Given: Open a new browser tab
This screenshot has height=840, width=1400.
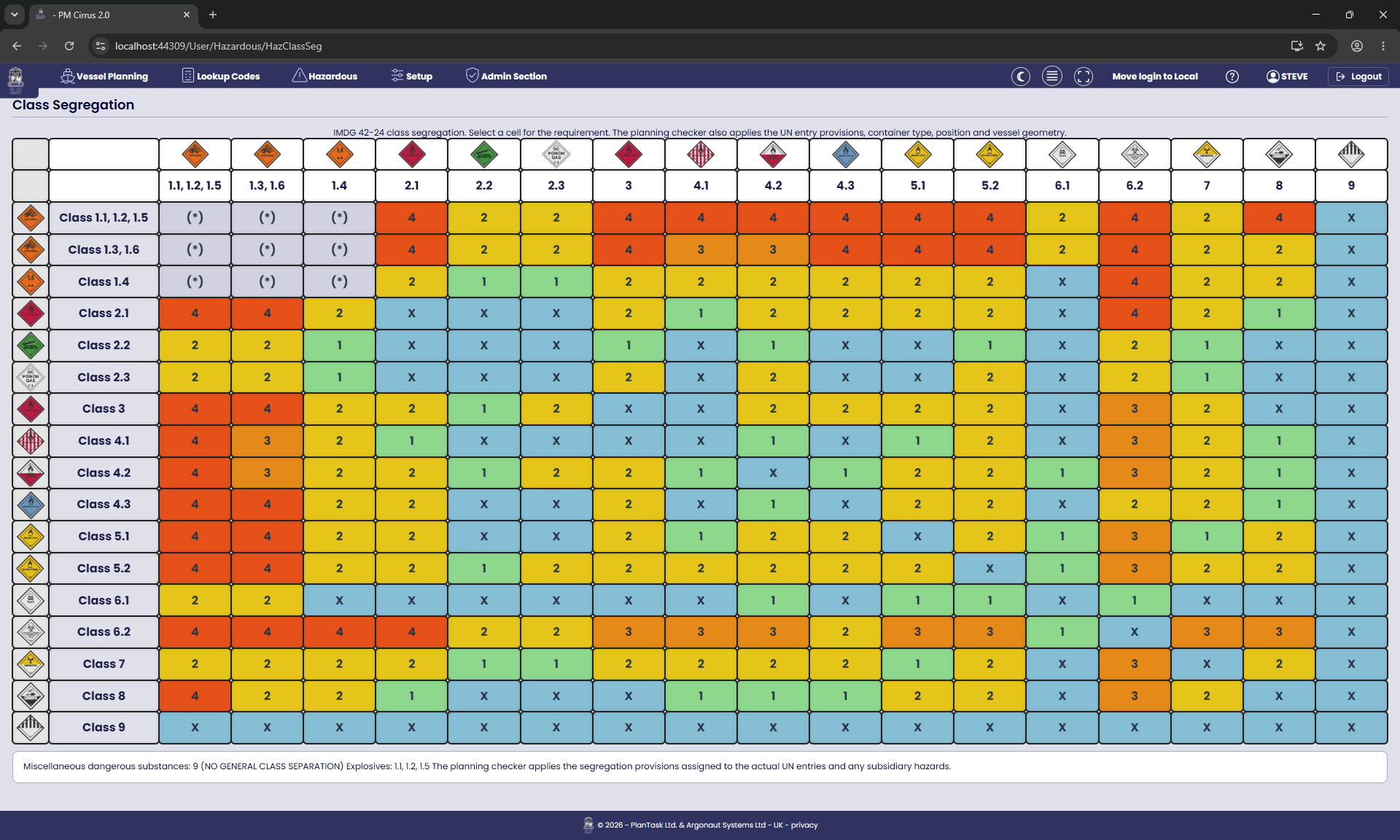Looking at the screenshot, I should [x=213, y=15].
